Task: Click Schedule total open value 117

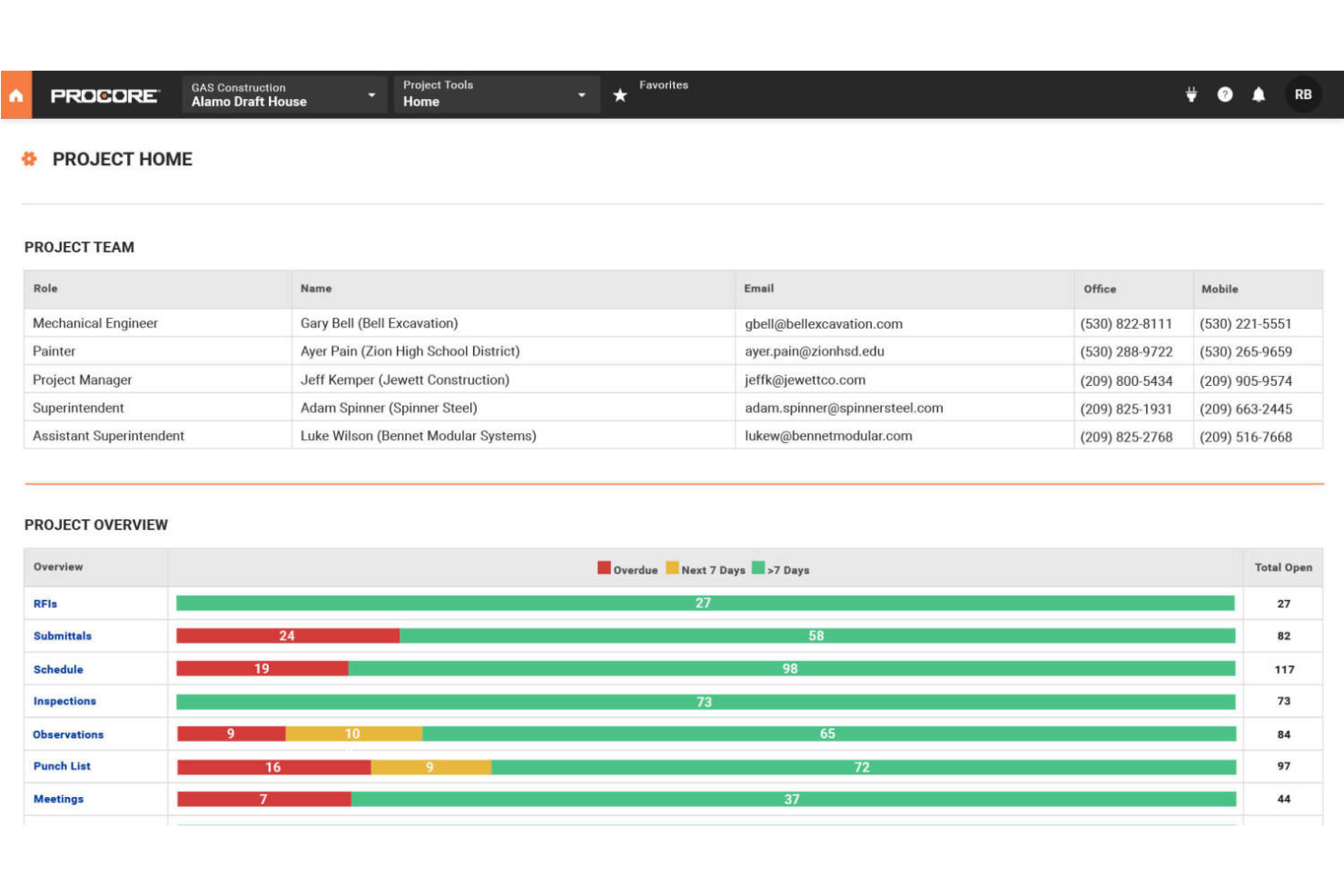Action: coord(1284,670)
